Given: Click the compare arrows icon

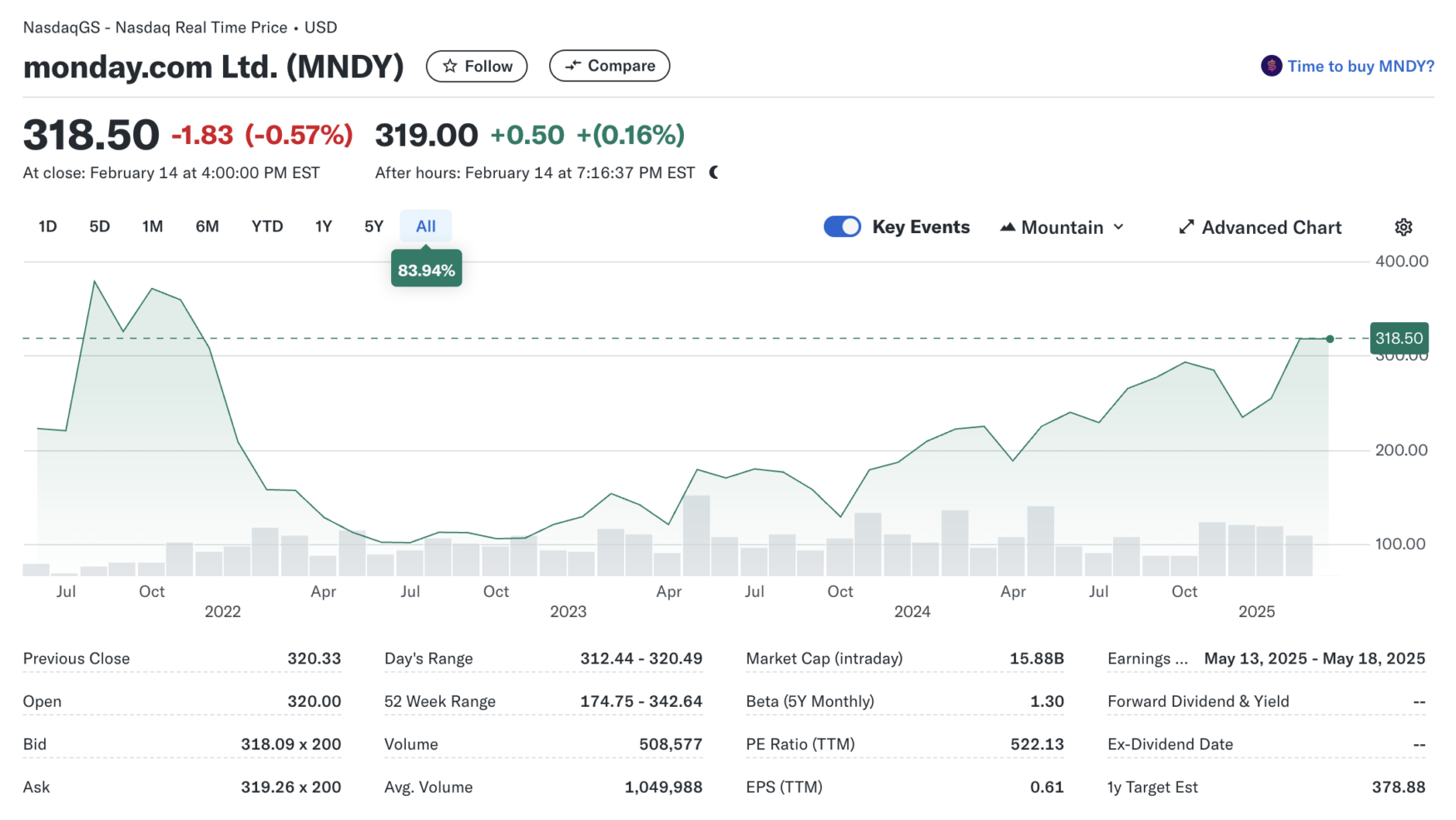Looking at the screenshot, I should click(572, 66).
